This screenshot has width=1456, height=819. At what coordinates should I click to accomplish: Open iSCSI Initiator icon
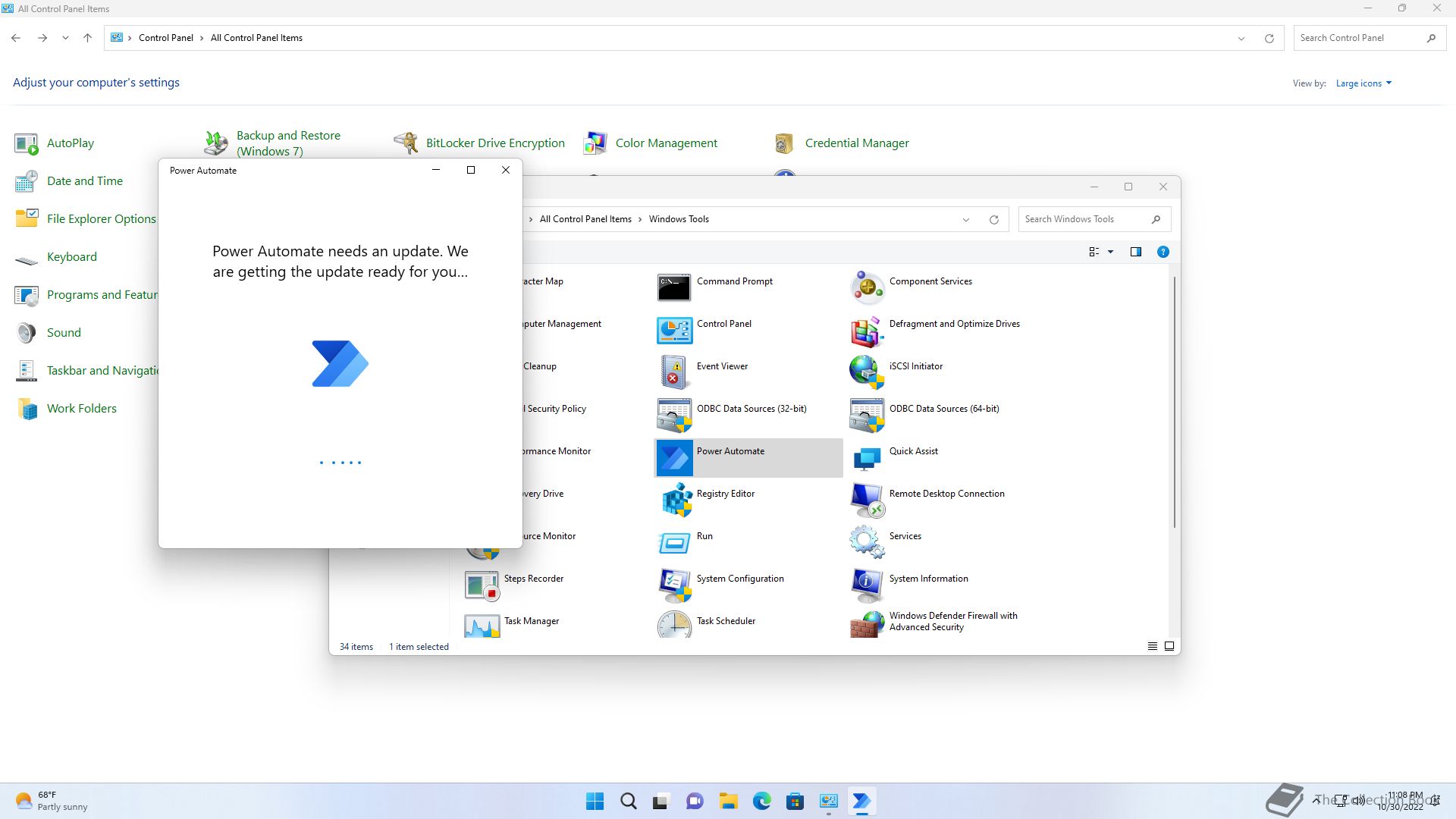click(x=867, y=372)
